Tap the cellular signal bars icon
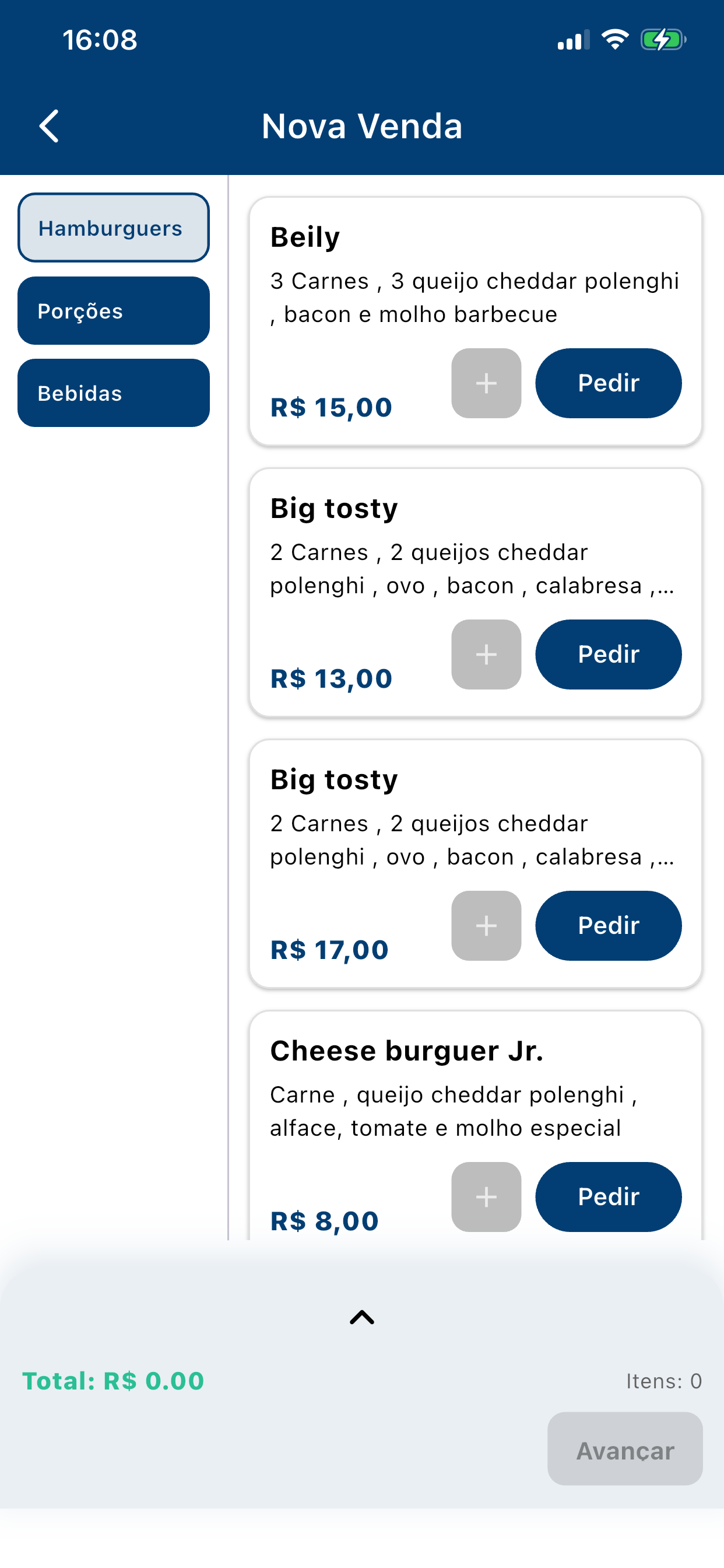The width and height of the screenshot is (724, 1568). coord(574,40)
